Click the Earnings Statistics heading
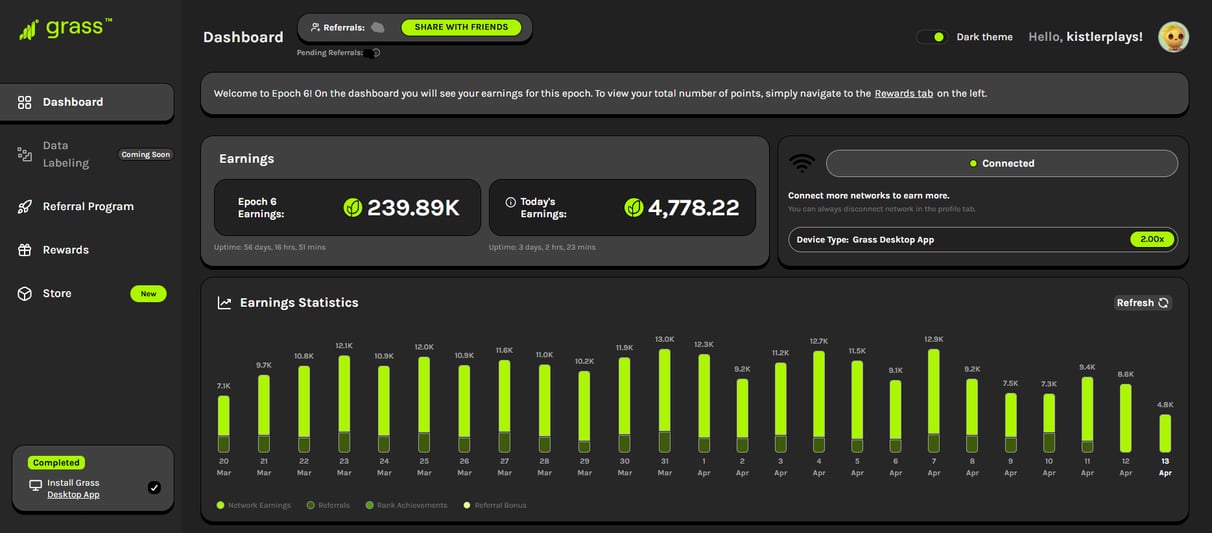1212x533 pixels. (299, 303)
